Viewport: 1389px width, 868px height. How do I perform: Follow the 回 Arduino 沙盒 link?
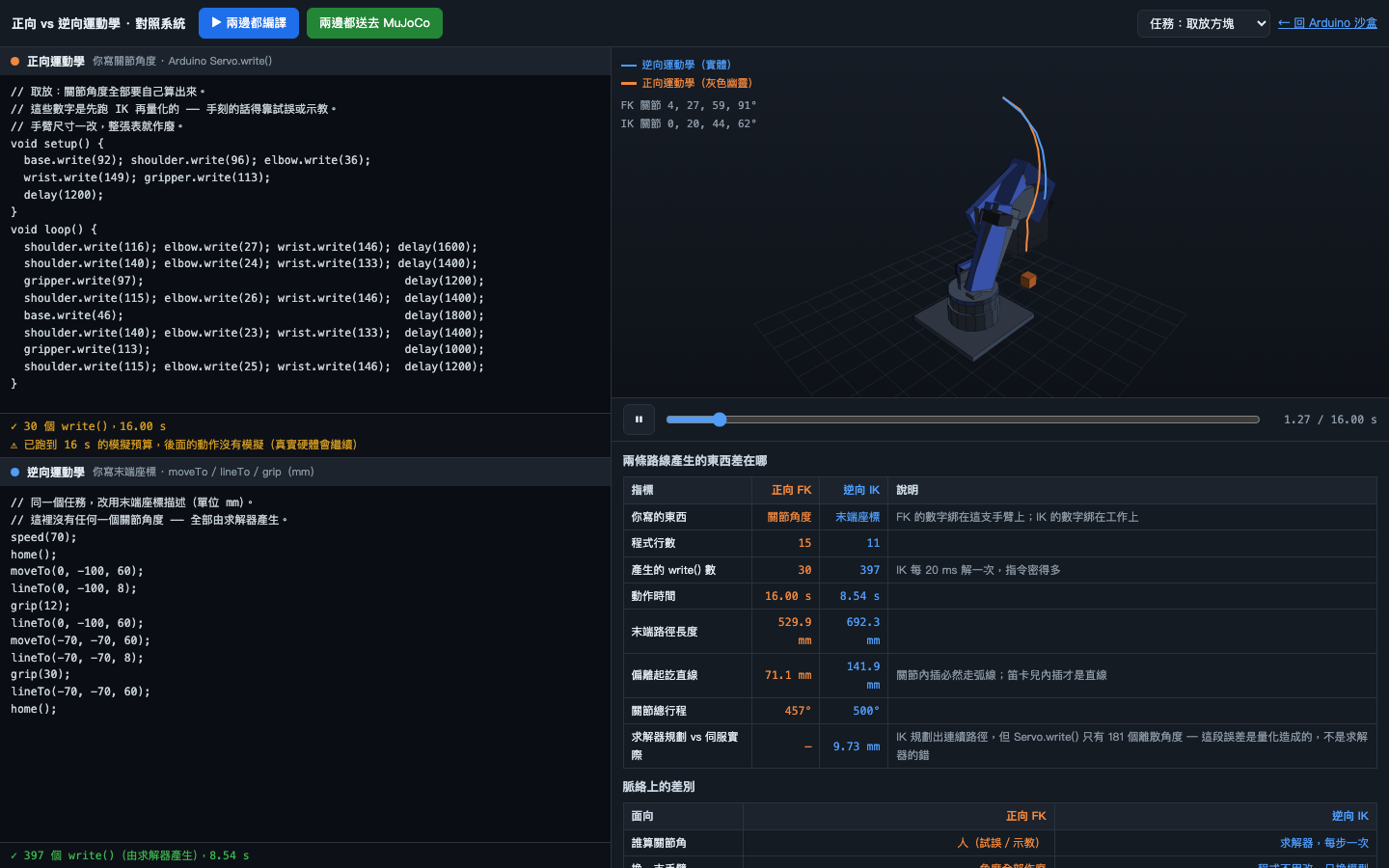tap(1327, 23)
